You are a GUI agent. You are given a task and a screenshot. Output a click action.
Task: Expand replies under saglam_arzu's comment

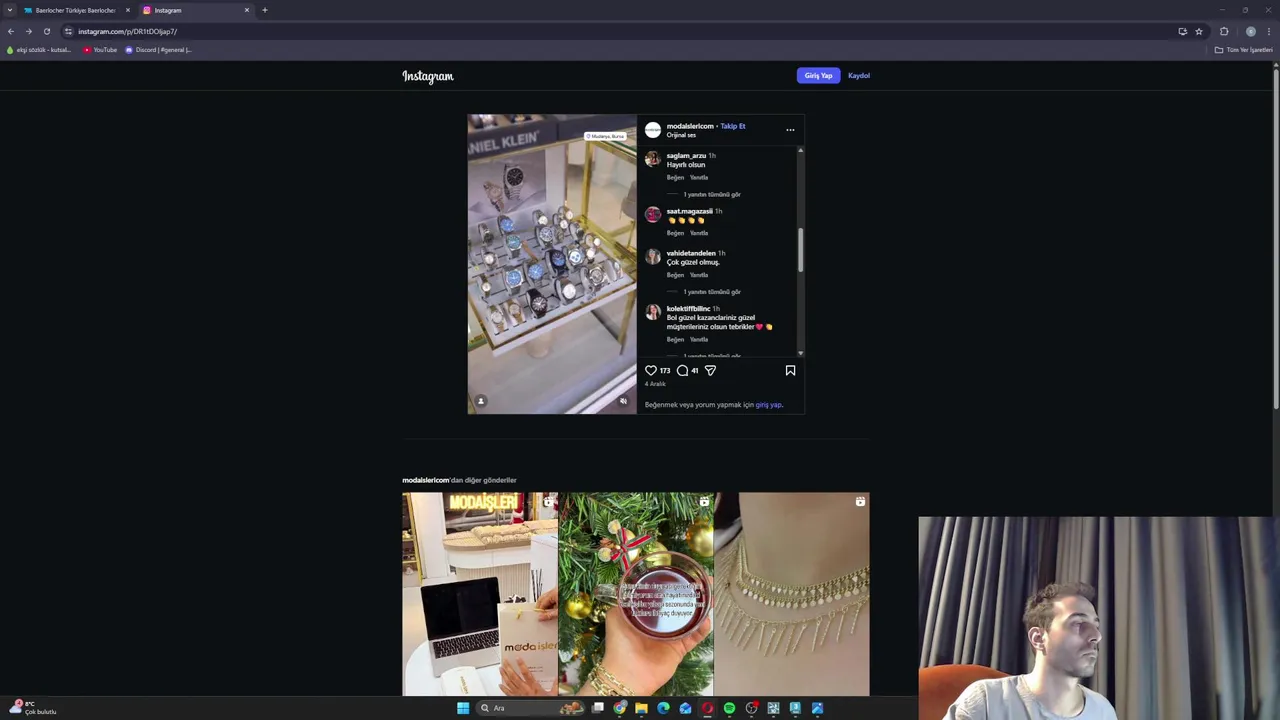[x=711, y=194]
